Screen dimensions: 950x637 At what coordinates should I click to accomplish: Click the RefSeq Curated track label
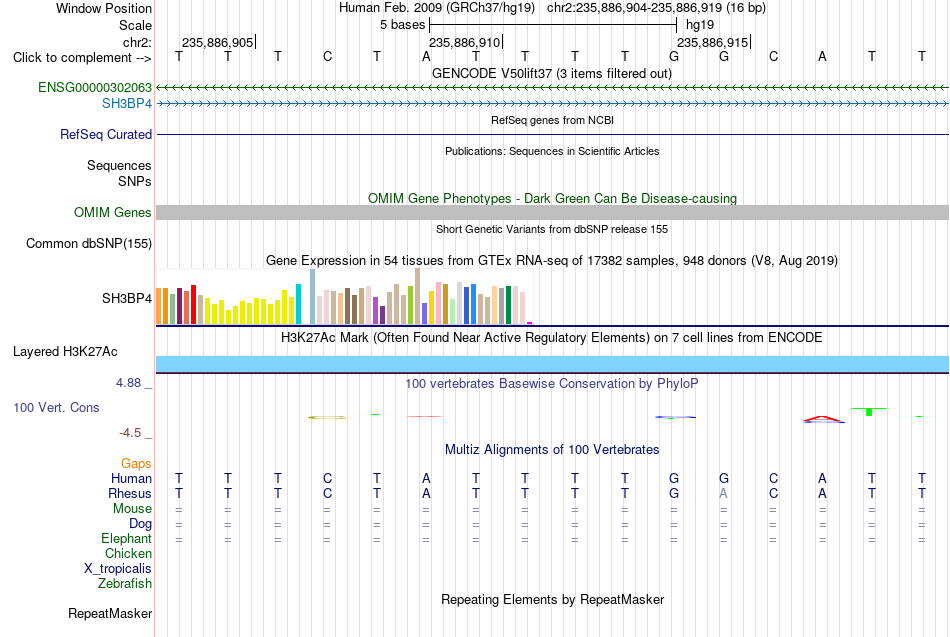[x=105, y=135]
